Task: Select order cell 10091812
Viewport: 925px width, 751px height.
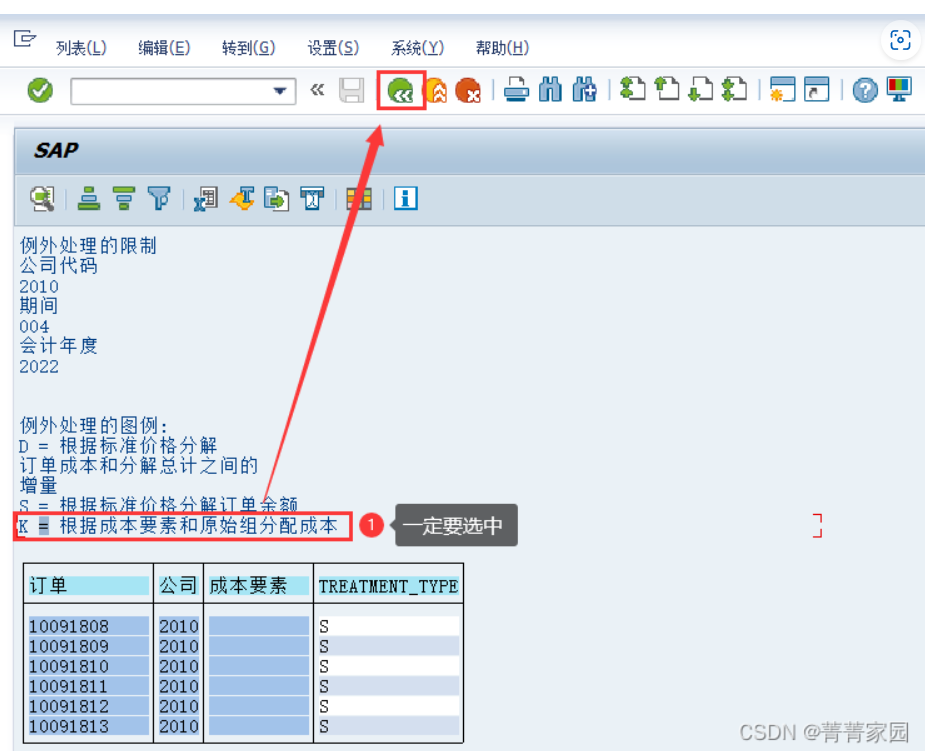Action: [89, 706]
